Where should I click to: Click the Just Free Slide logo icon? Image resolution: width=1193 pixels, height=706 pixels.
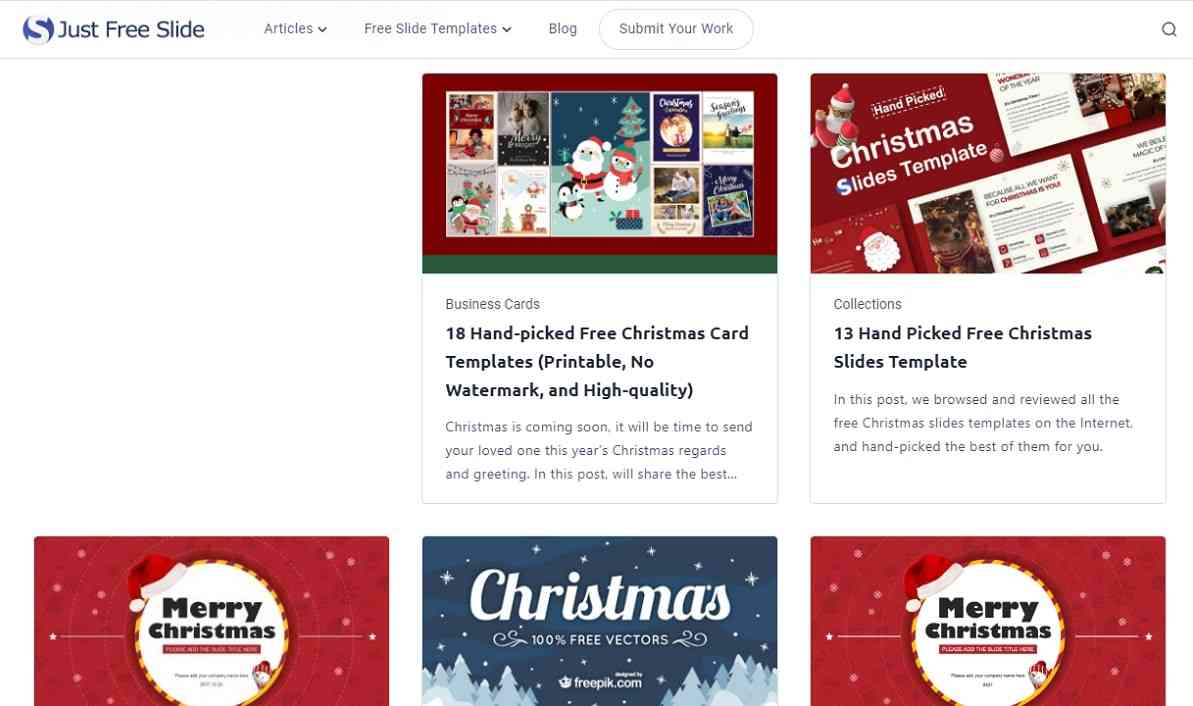click(38, 30)
